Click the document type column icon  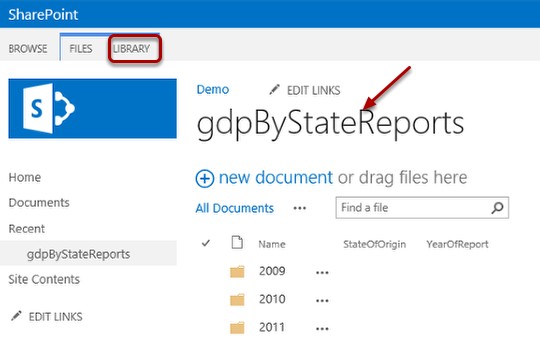237,242
